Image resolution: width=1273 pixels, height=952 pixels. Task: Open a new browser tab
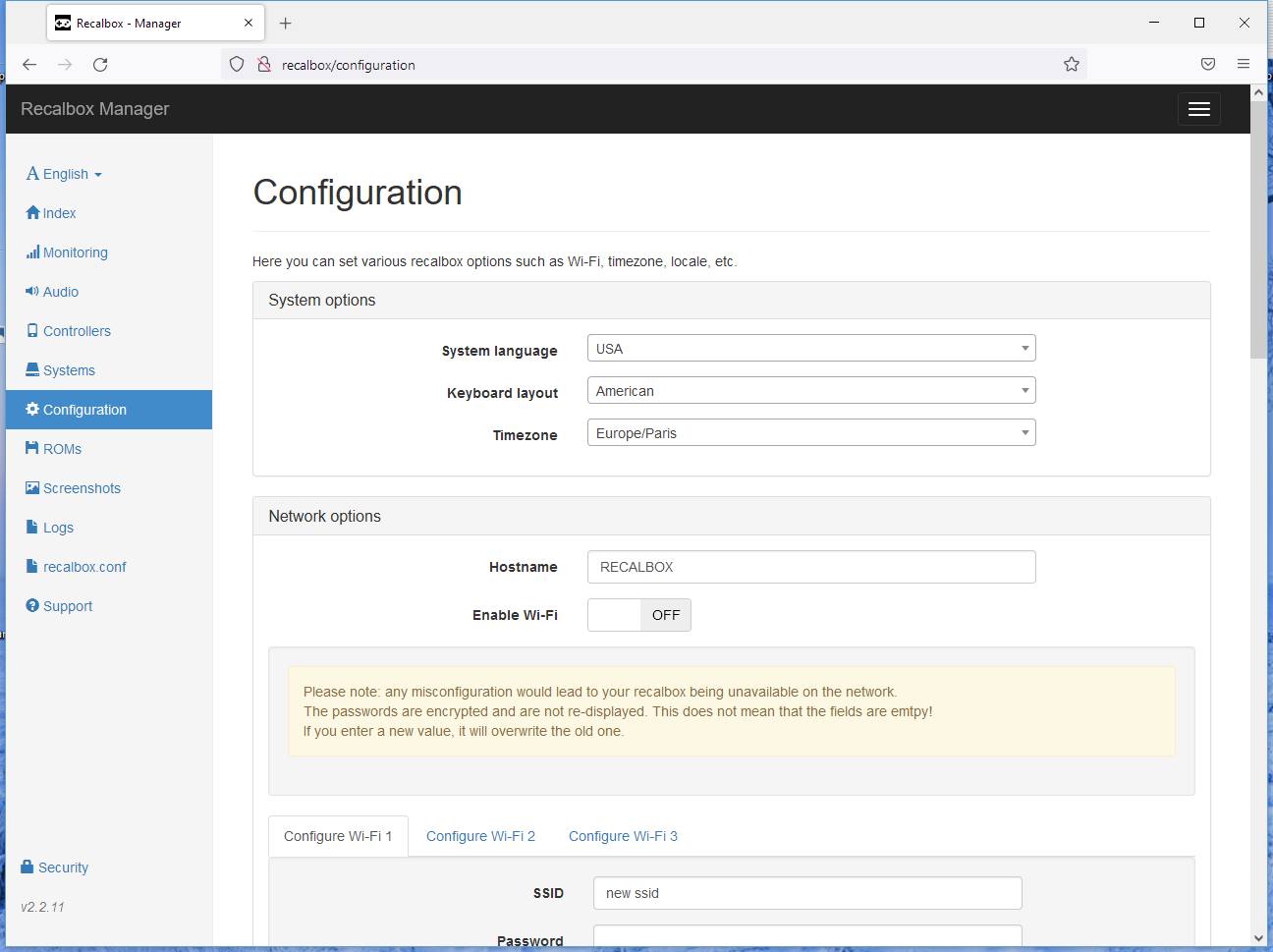click(285, 24)
